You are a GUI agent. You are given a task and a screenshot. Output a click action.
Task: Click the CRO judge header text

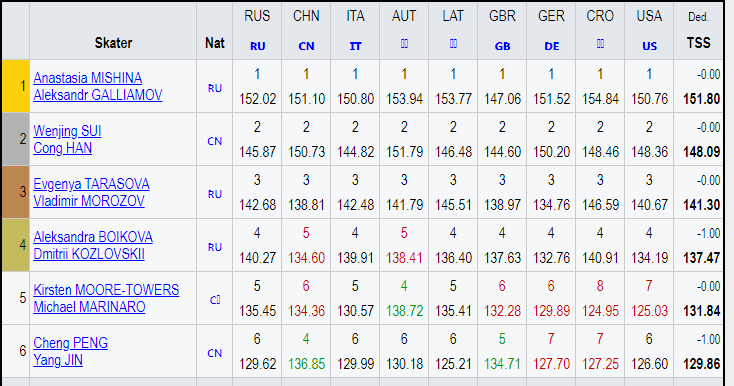point(600,16)
